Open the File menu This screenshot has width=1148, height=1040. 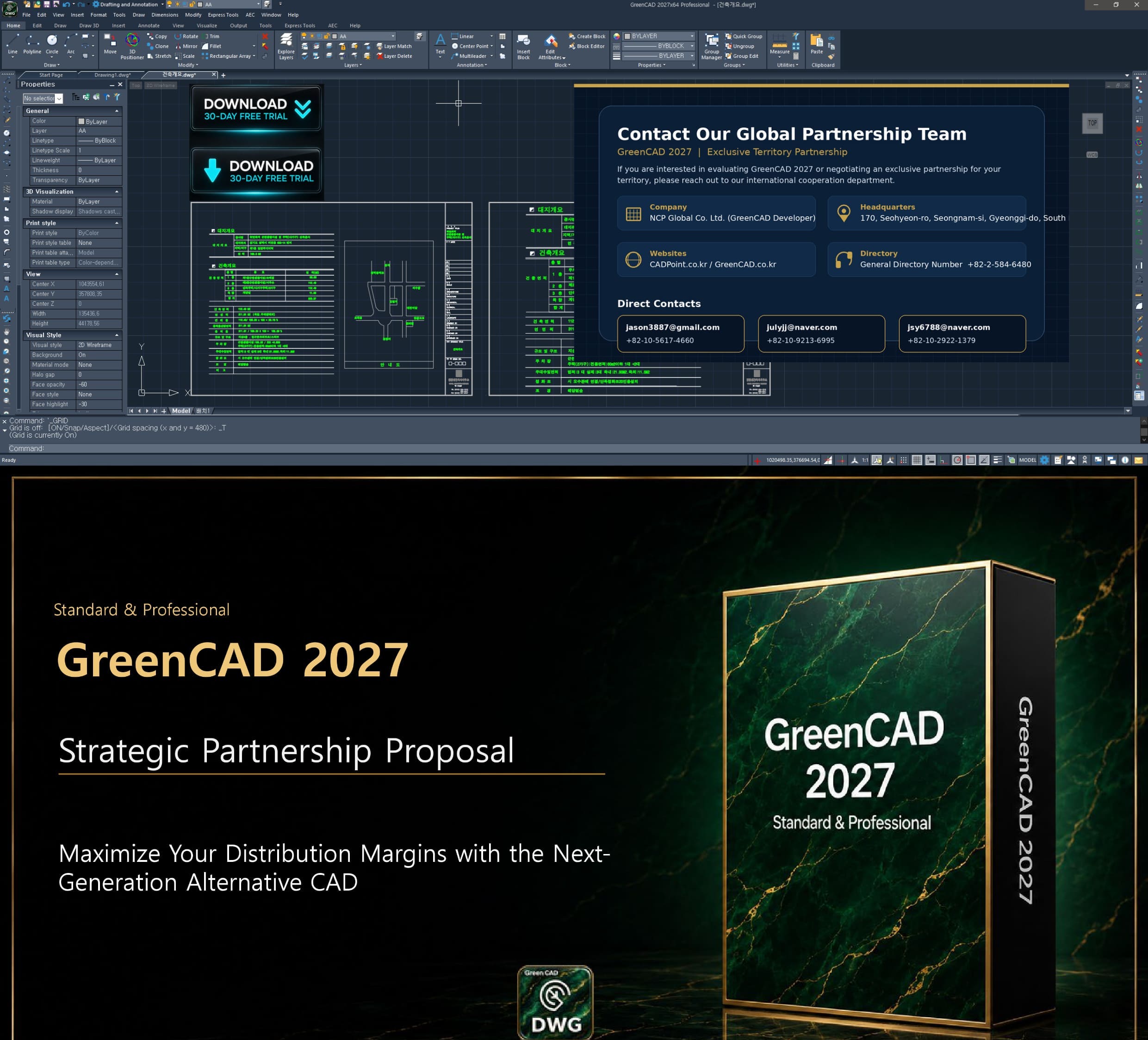[x=26, y=15]
